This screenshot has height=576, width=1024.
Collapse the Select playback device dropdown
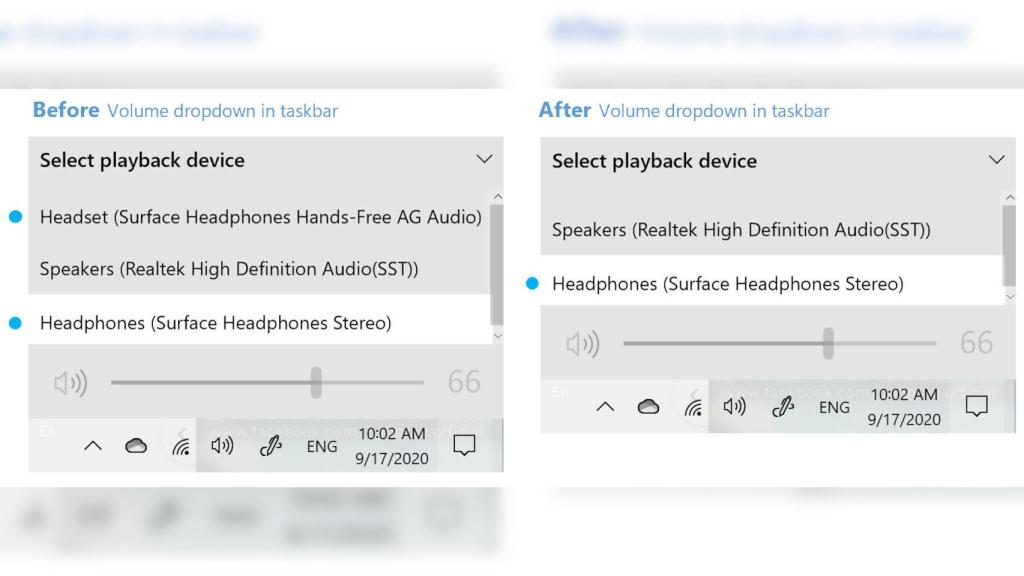[x=484, y=158]
